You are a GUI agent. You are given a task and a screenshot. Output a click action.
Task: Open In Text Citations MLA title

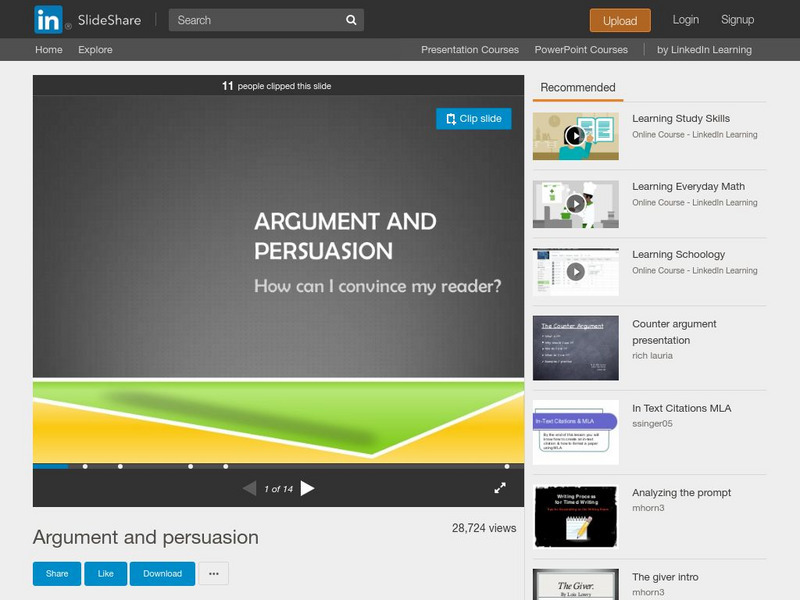coord(681,408)
